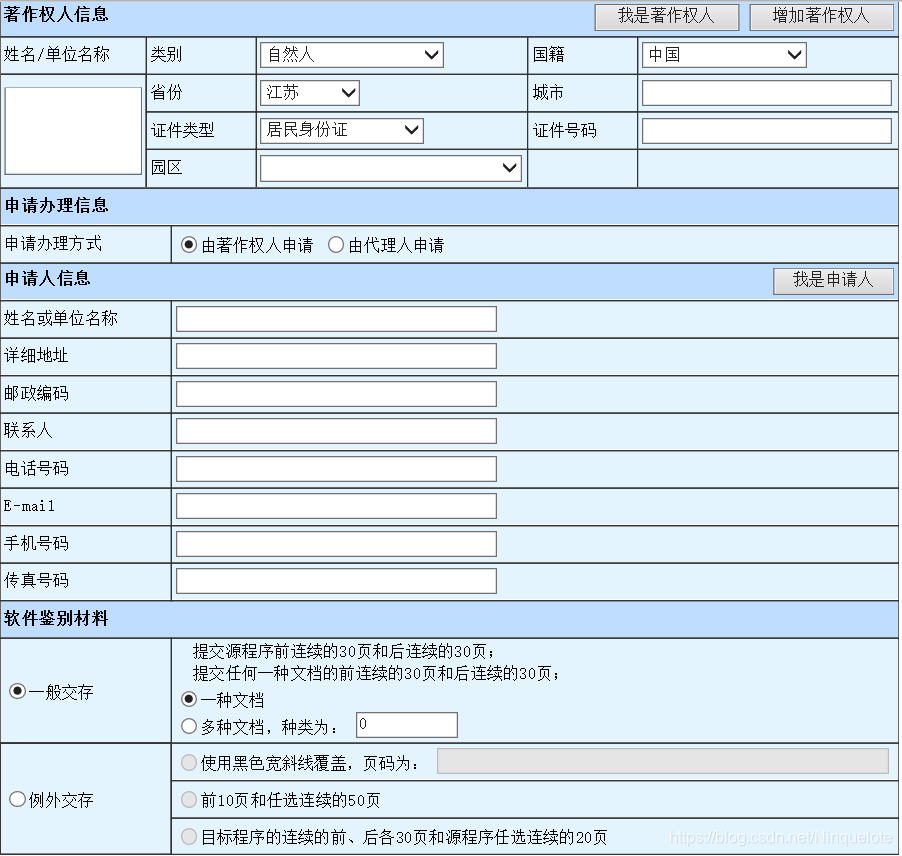Click the 证件号码 input field
The image size is (902, 856).
point(766,130)
